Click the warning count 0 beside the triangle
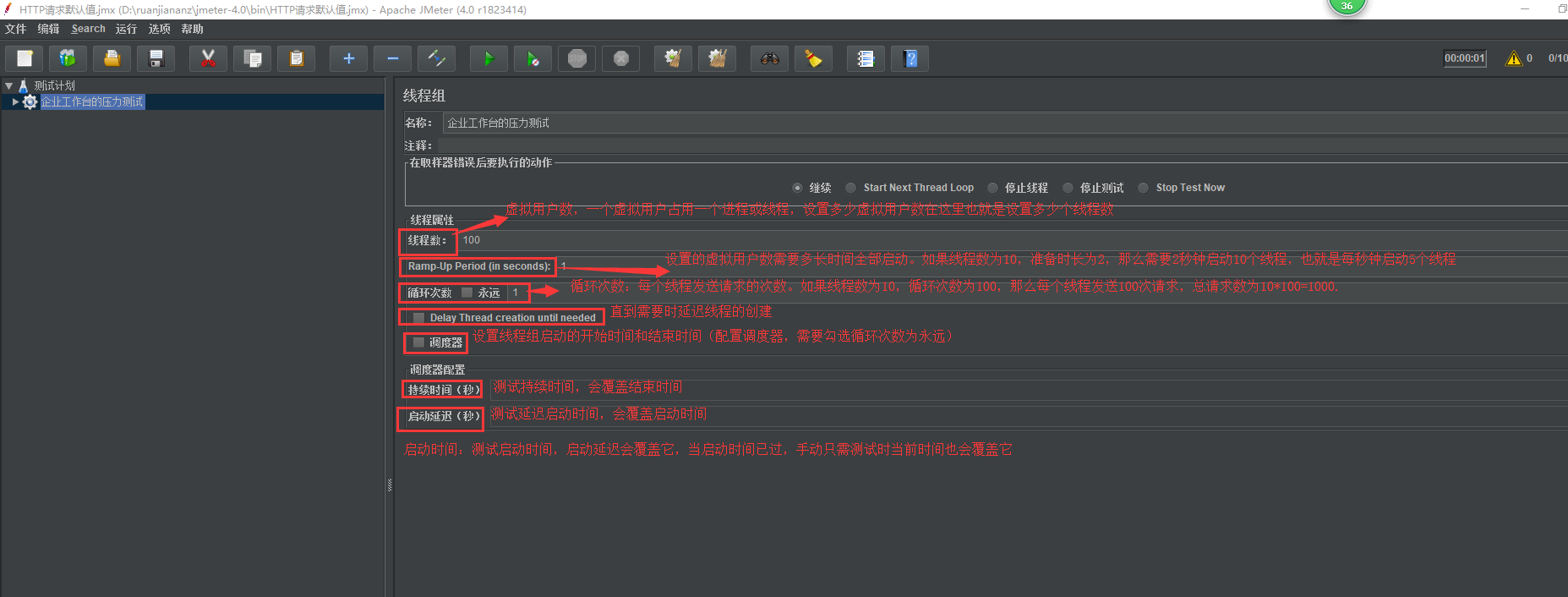This screenshot has height=597, width=1568. 1529,58
